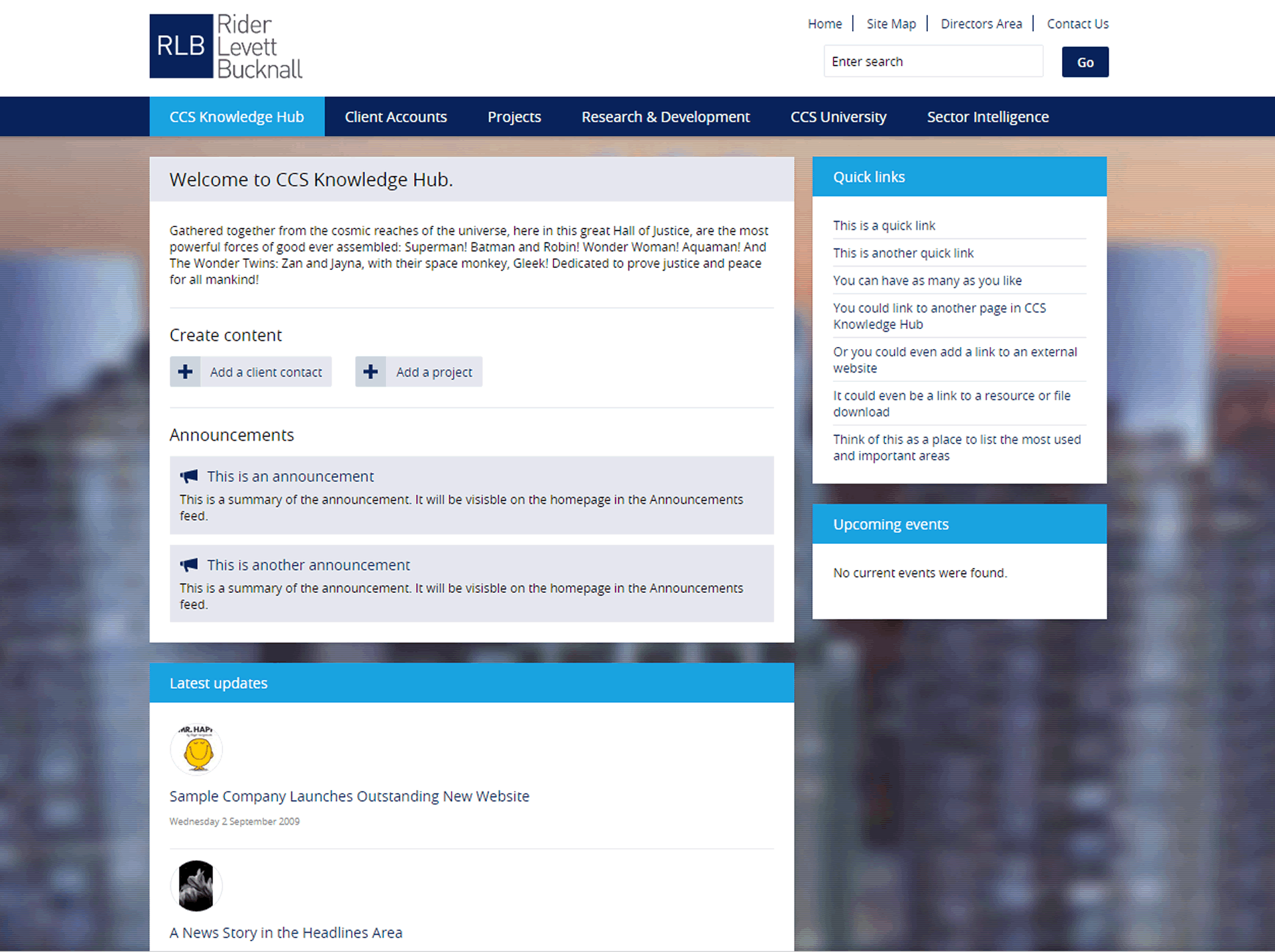Screen dimensions: 1275x952
Task: Click 'Think of this as a place' quick link
Action: (957, 448)
